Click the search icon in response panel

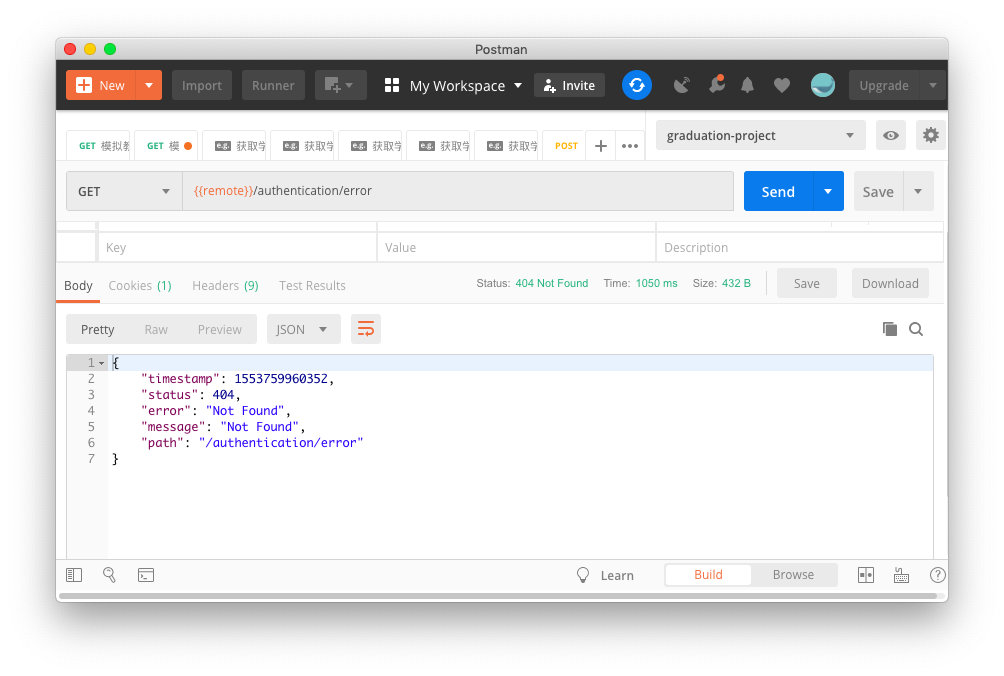pyautogui.click(x=916, y=329)
